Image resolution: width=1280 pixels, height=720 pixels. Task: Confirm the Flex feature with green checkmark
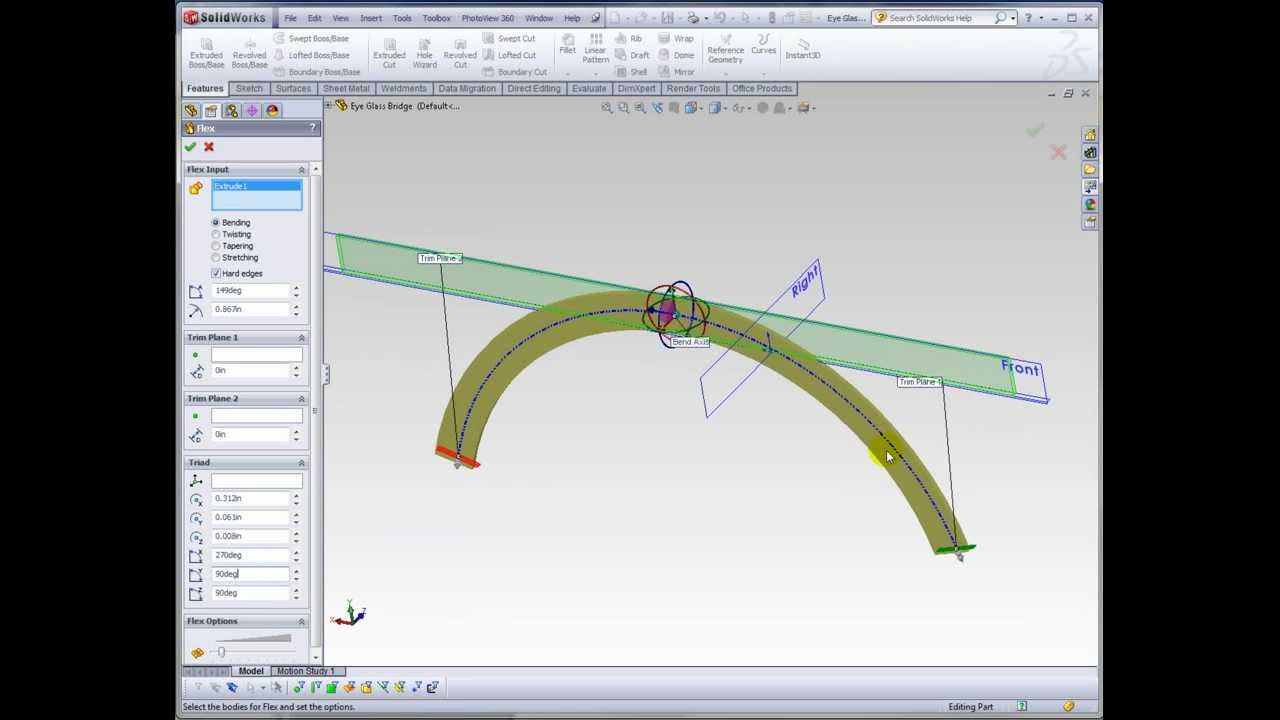(x=190, y=147)
